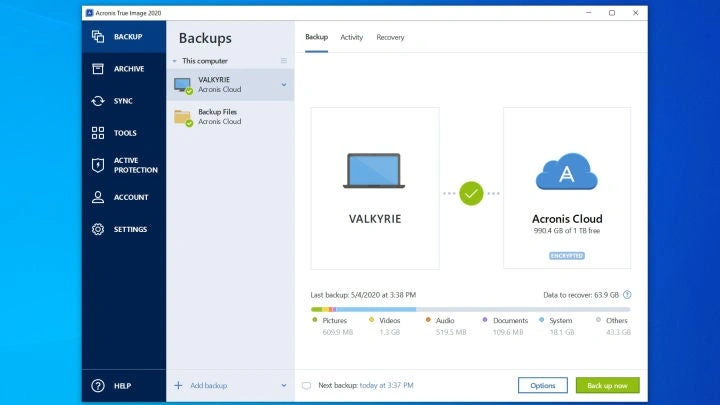The height and width of the screenshot is (405, 720).
Task: Click the laptop source icon above VALKYRIE
Action: [374, 171]
